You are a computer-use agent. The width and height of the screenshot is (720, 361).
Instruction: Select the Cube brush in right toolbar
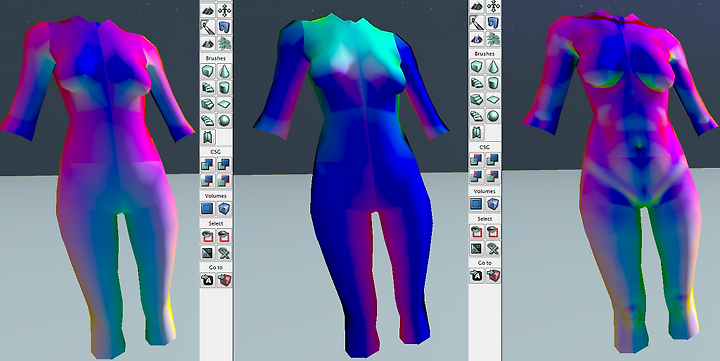point(477,67)
